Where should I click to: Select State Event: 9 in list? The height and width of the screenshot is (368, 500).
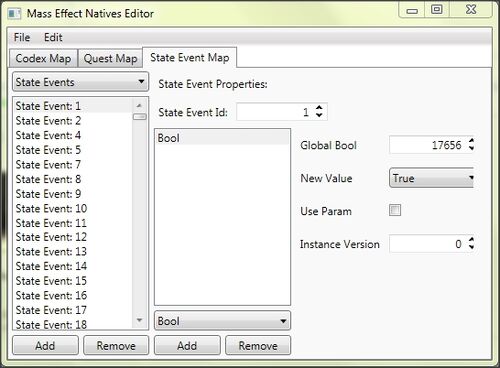point(73,194)
